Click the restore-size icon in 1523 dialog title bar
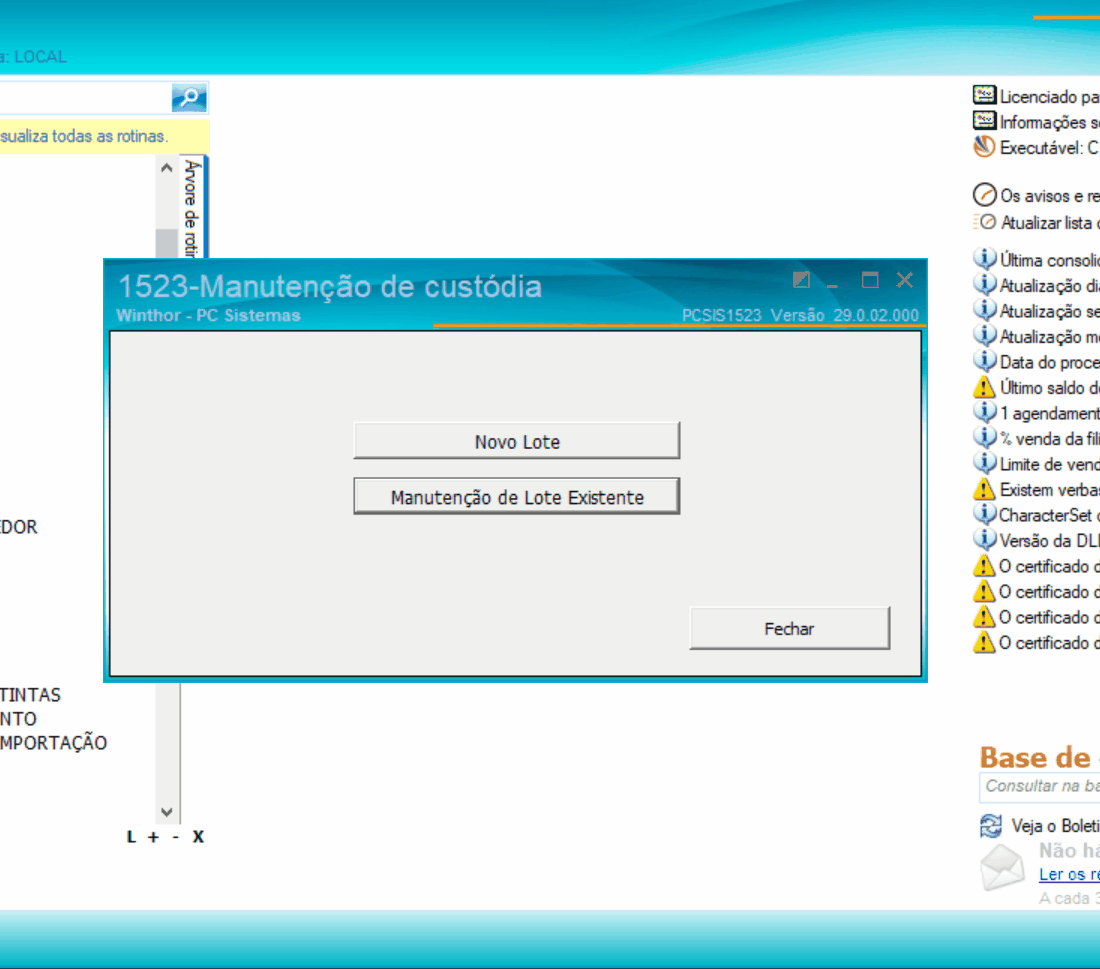This screenshot has height=969, width=1100. pyautogui.click(x=801, y=280)
